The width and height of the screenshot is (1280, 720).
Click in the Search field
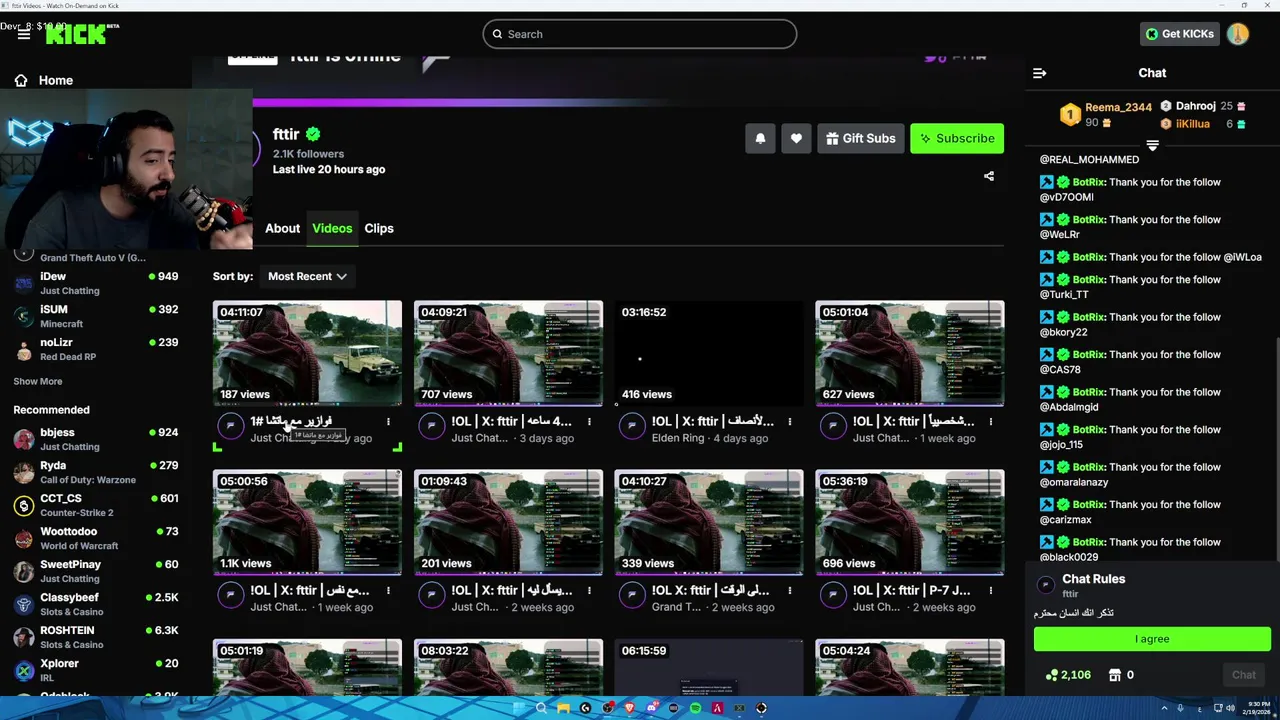[x=640, y=34]
